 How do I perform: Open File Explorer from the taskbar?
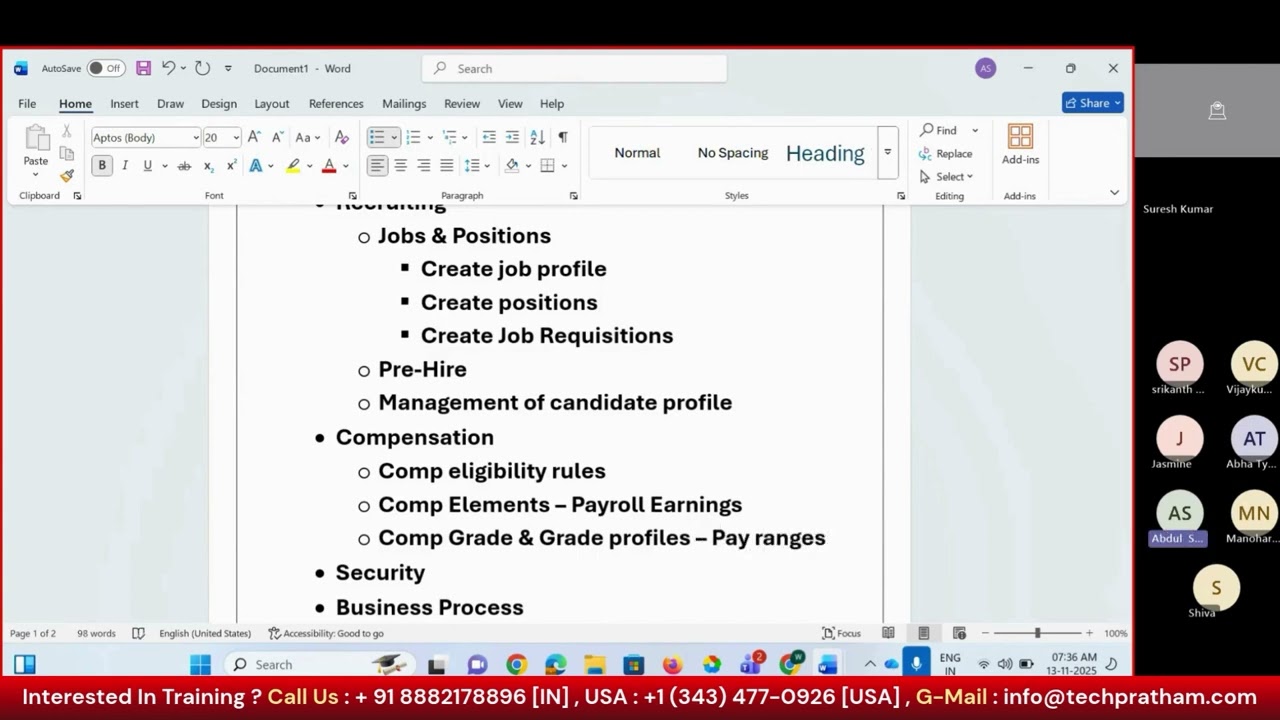coord(594,665)
